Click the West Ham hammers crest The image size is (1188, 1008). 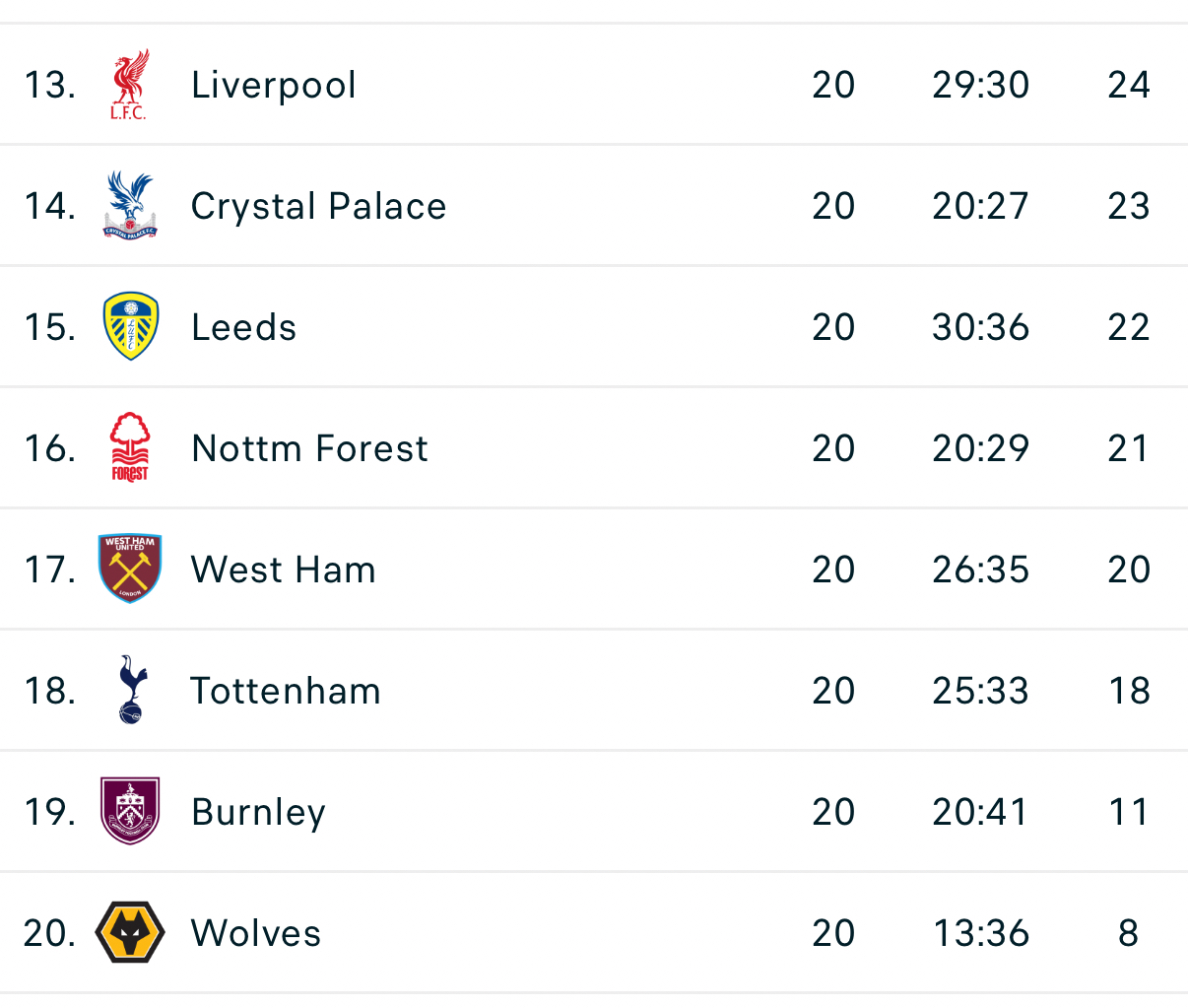(130, 569)
